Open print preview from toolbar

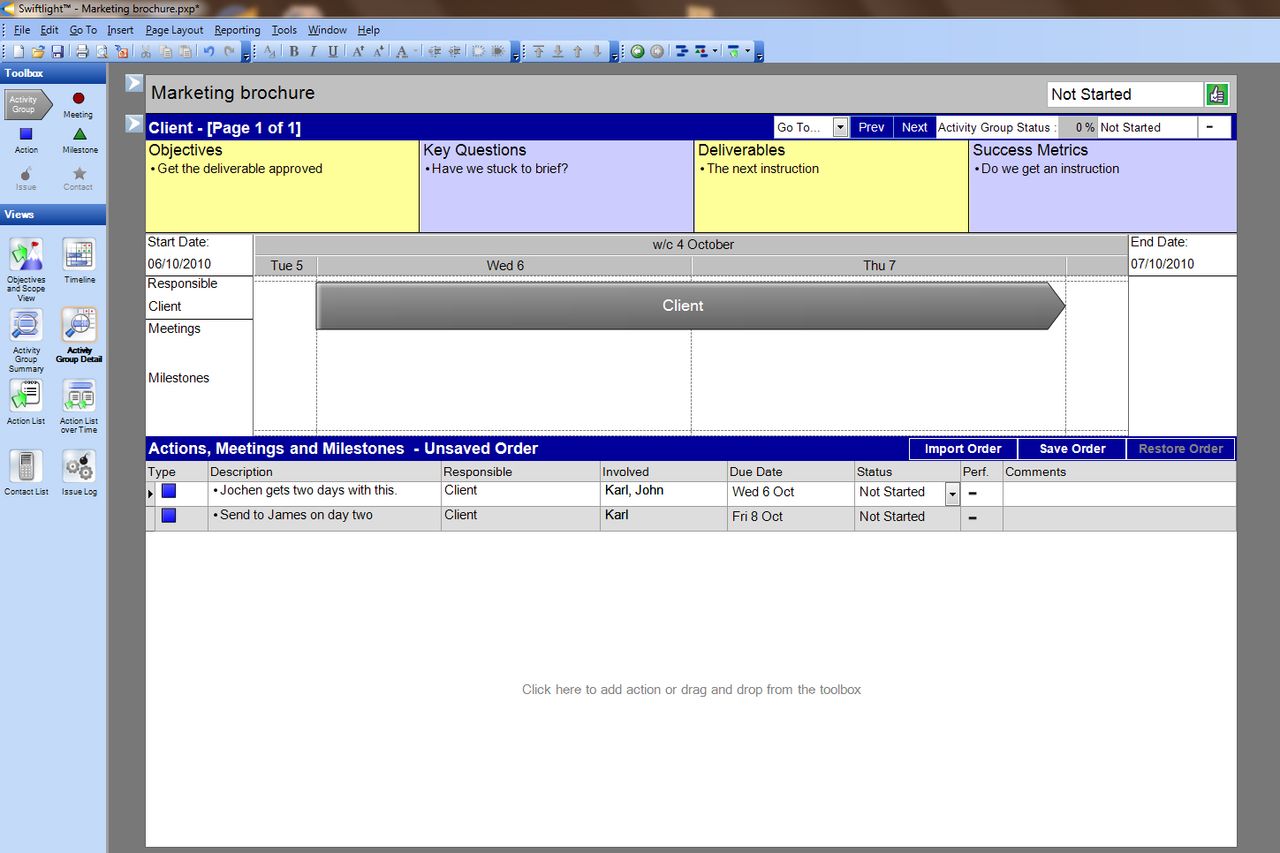coord(102,51)
